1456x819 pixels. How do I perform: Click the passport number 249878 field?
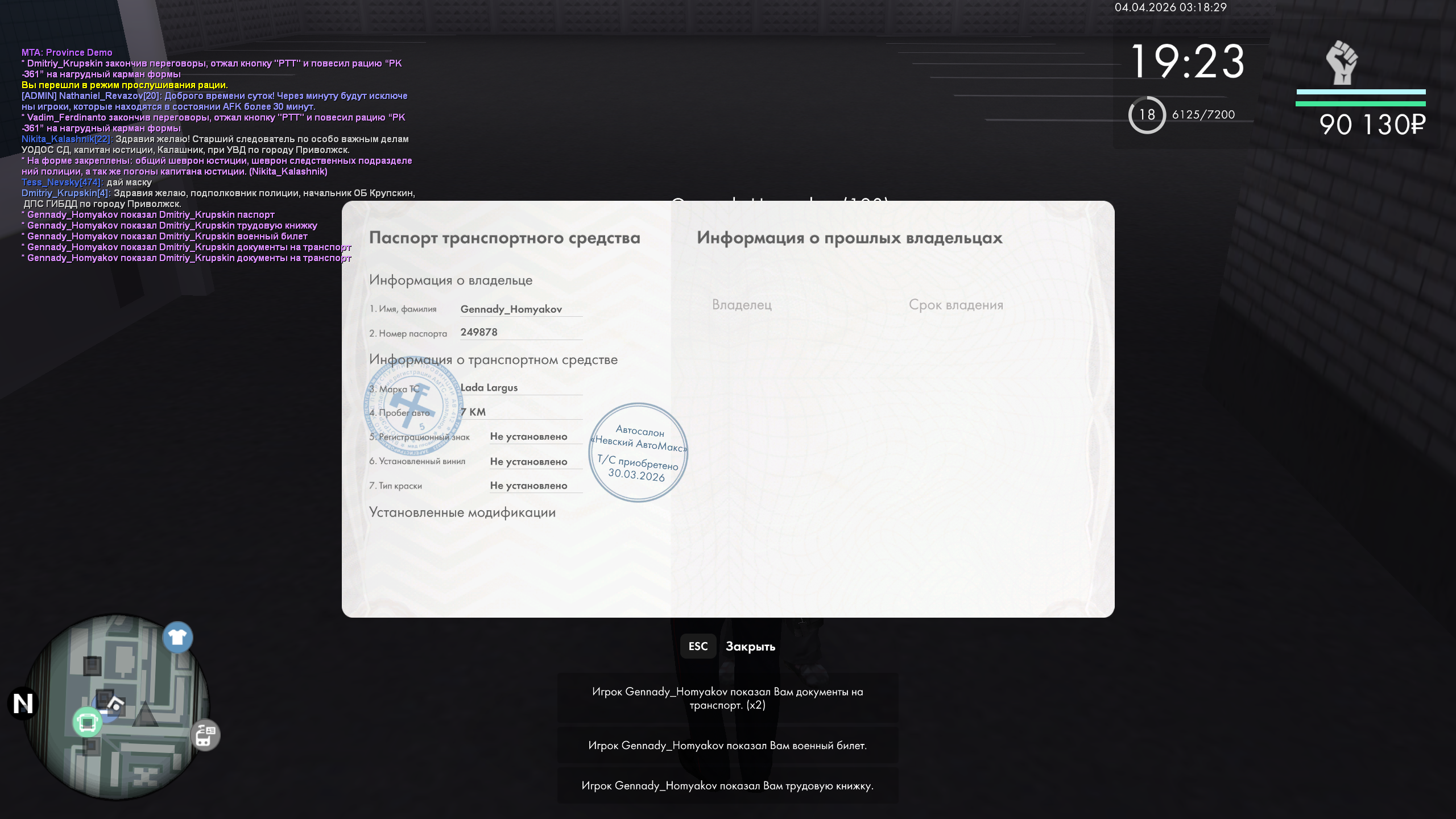479,332
